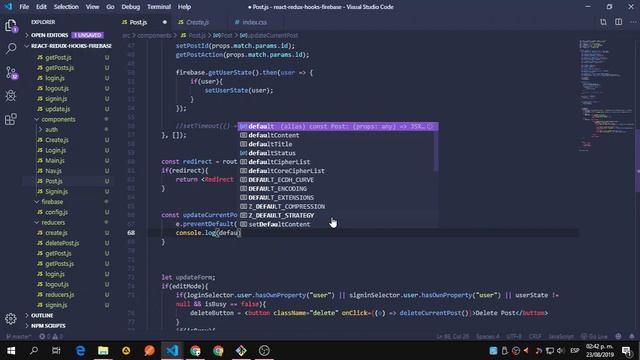Click the Go Live status bar button

coord(594,337)
